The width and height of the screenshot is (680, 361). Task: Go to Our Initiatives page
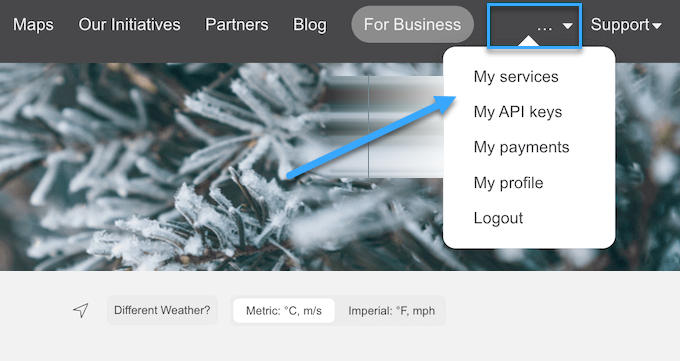[129, 25]
